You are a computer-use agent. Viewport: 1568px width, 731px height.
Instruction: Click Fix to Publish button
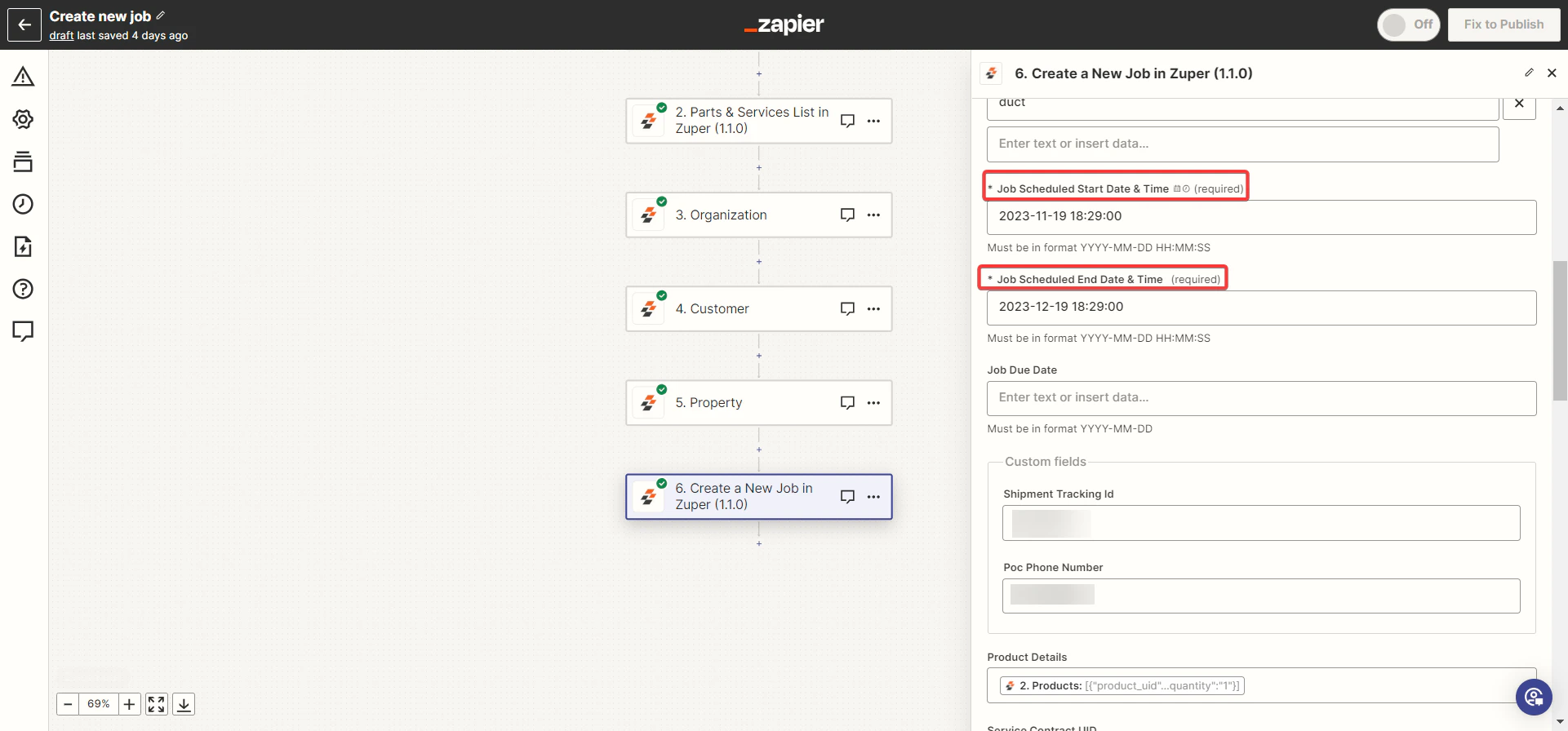coord(1504,24)
